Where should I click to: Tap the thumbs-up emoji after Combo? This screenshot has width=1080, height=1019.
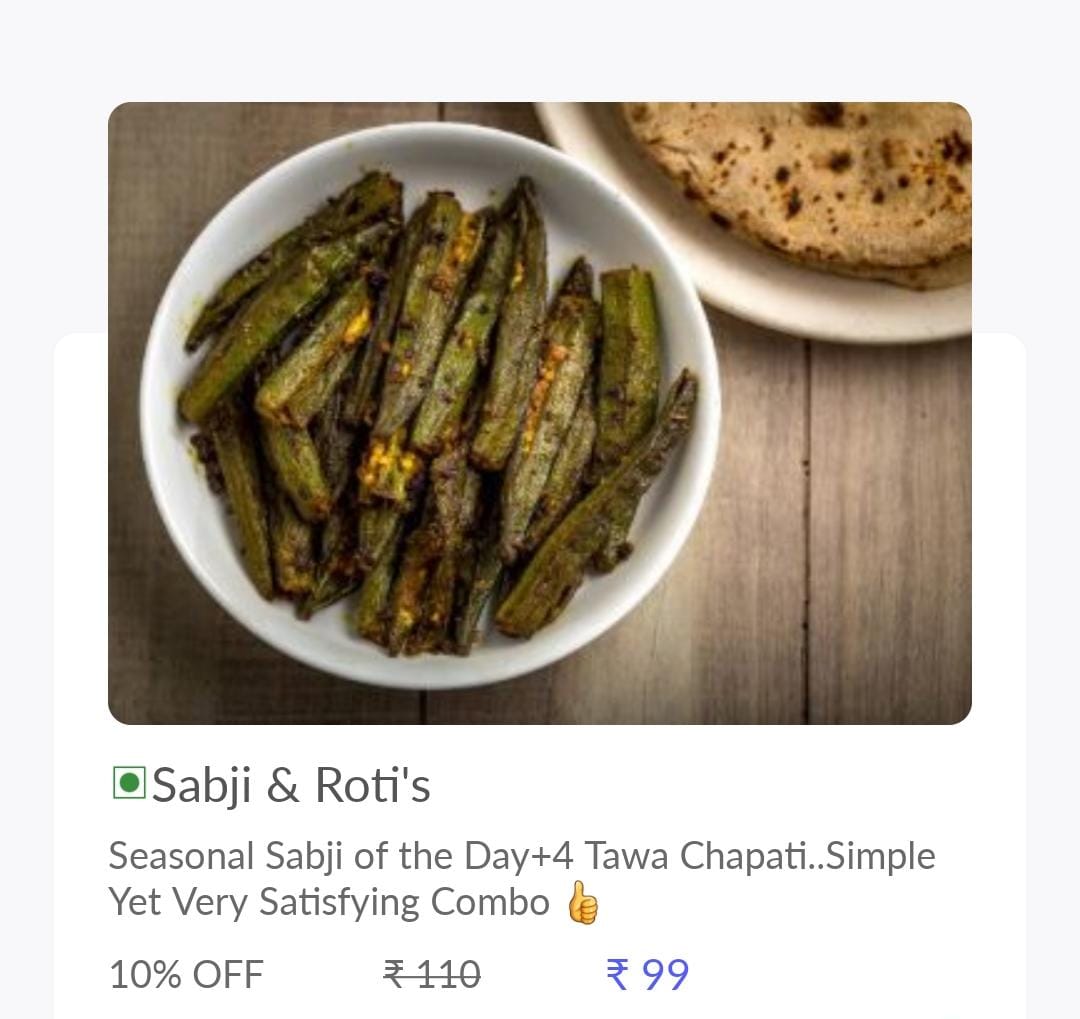582,903
